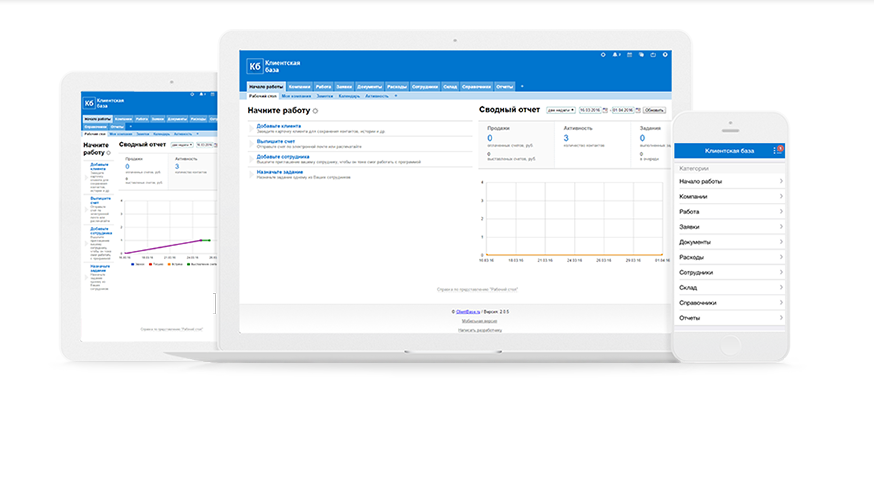Click the leftmost round icon in laptop header
Viewport: 874px width, 488px height.
click(x=603, y=55)
